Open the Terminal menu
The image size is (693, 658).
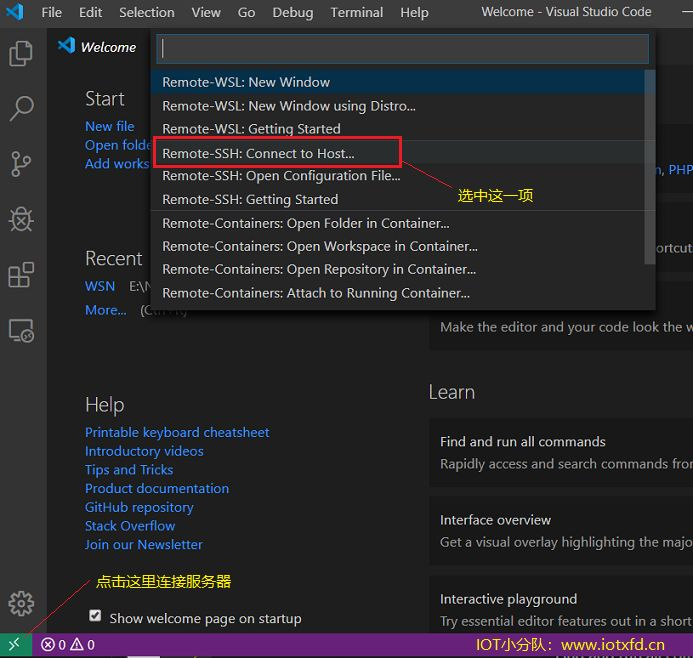click(357, 12)
